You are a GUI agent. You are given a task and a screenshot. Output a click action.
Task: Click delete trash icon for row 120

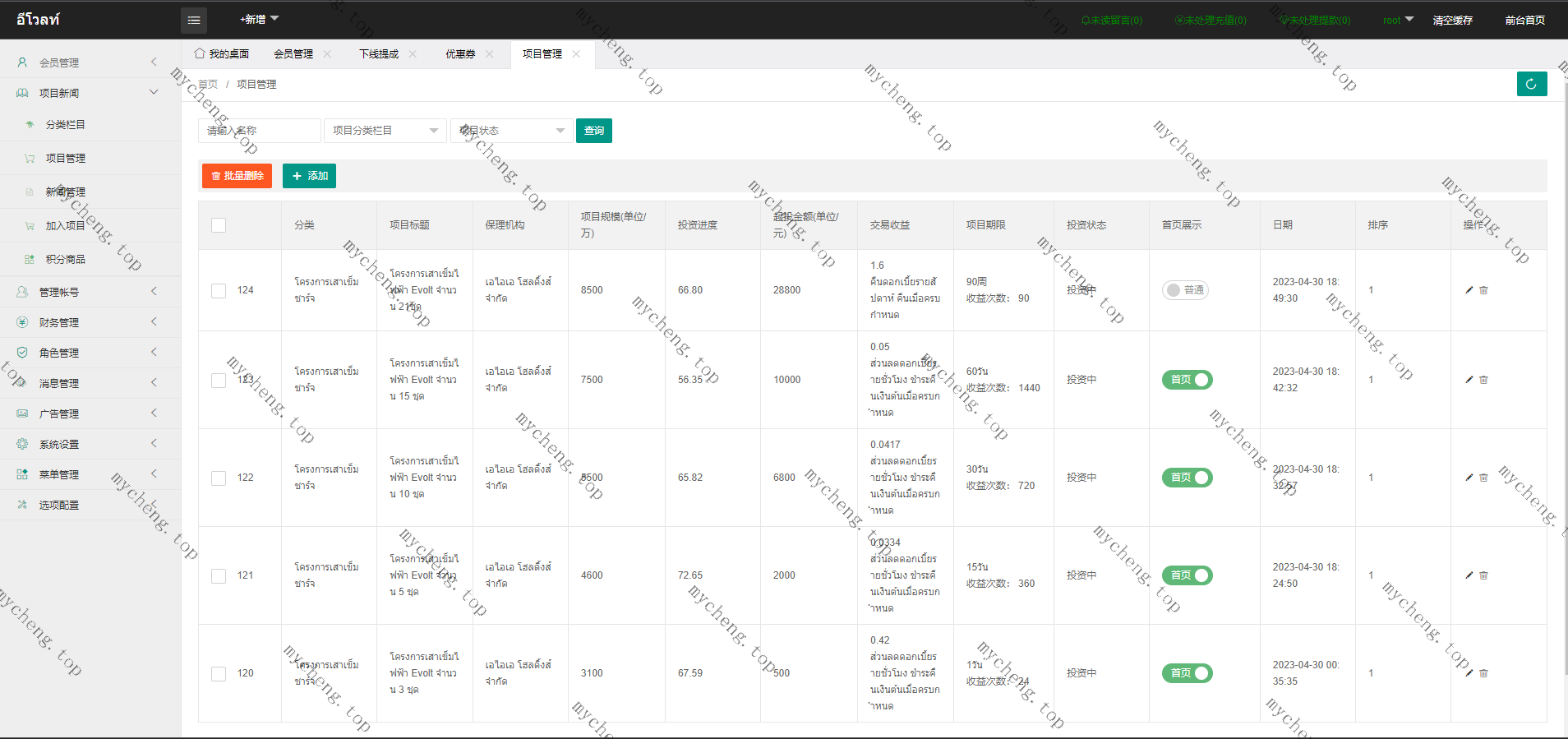click(1483, 673)
